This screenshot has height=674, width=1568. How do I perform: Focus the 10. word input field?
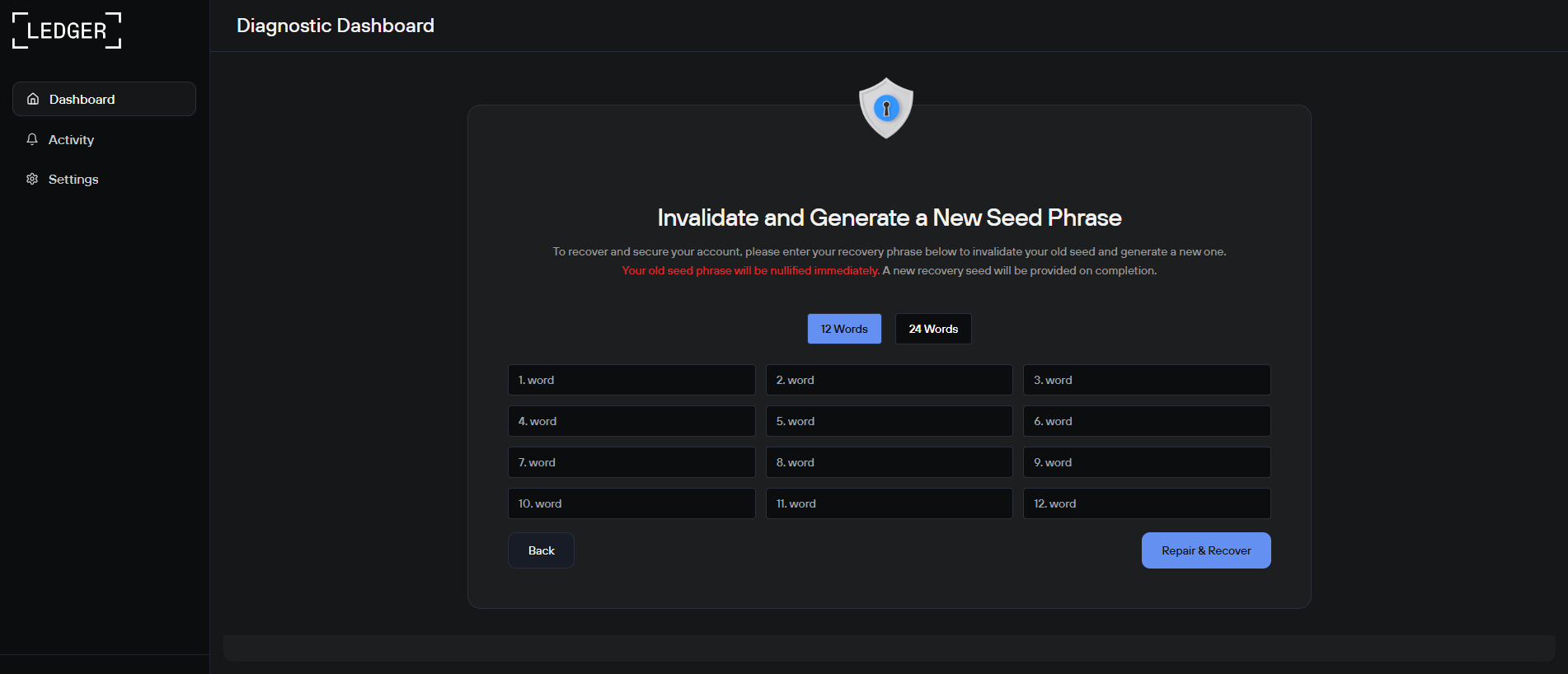pos(631,503)
